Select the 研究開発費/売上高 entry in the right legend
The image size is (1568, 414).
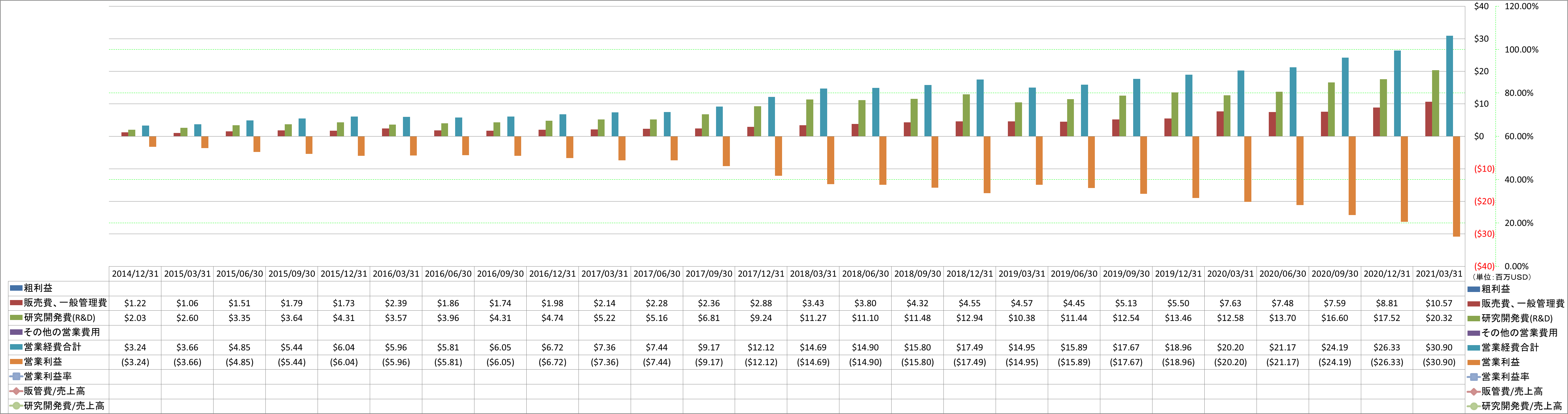click(x=1515, y=406)
